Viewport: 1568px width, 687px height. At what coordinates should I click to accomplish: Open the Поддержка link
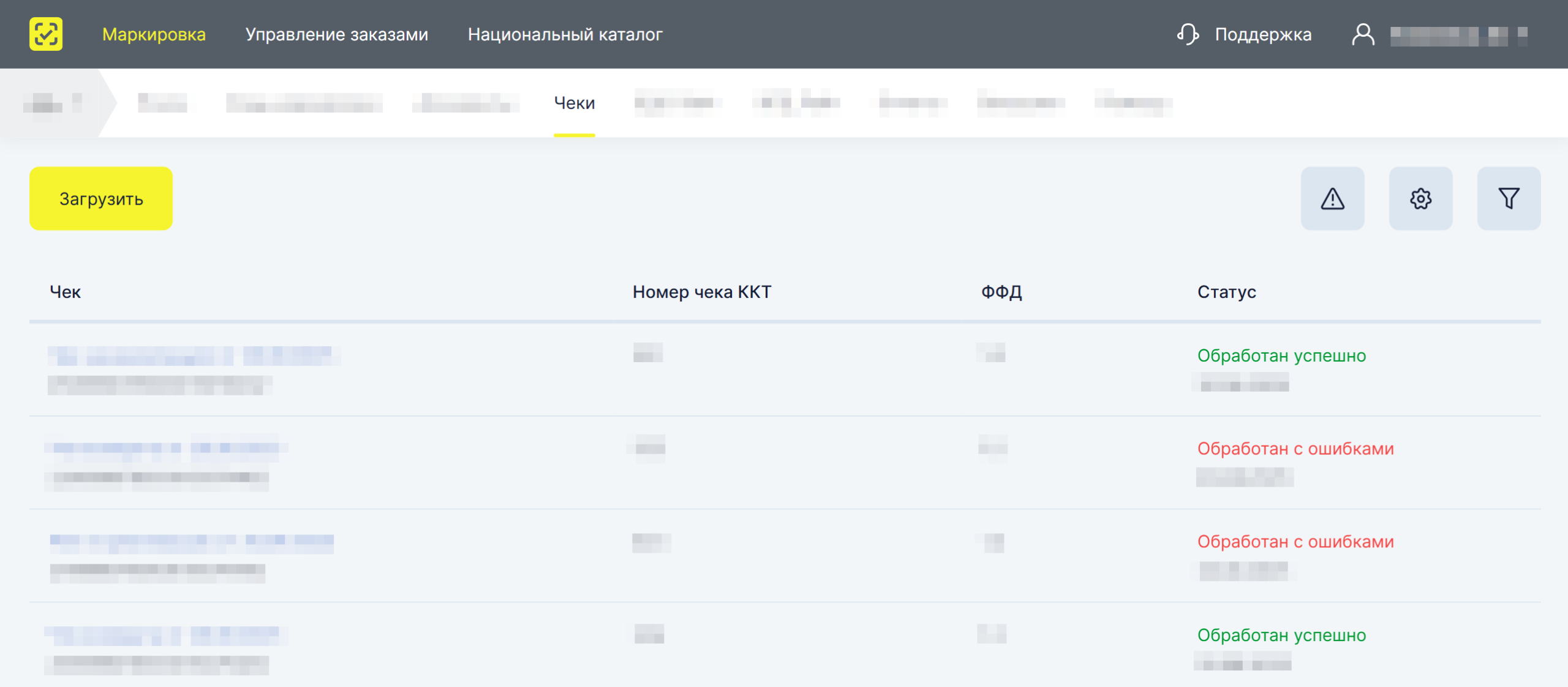pyautogui.click(x=1263, y=34)
